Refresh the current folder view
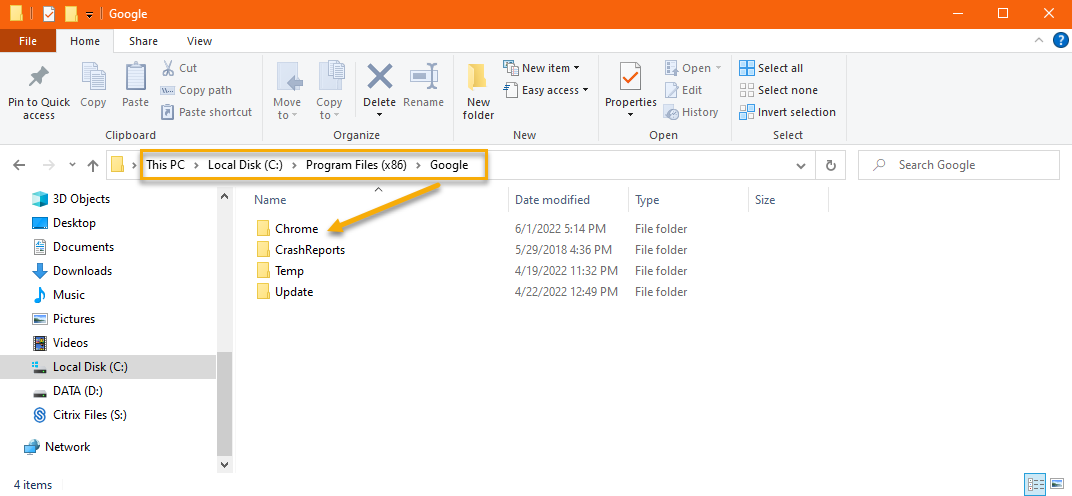The height and width of the screenshot is (496, 1072). pyautogui.click(x=831, y=165)
